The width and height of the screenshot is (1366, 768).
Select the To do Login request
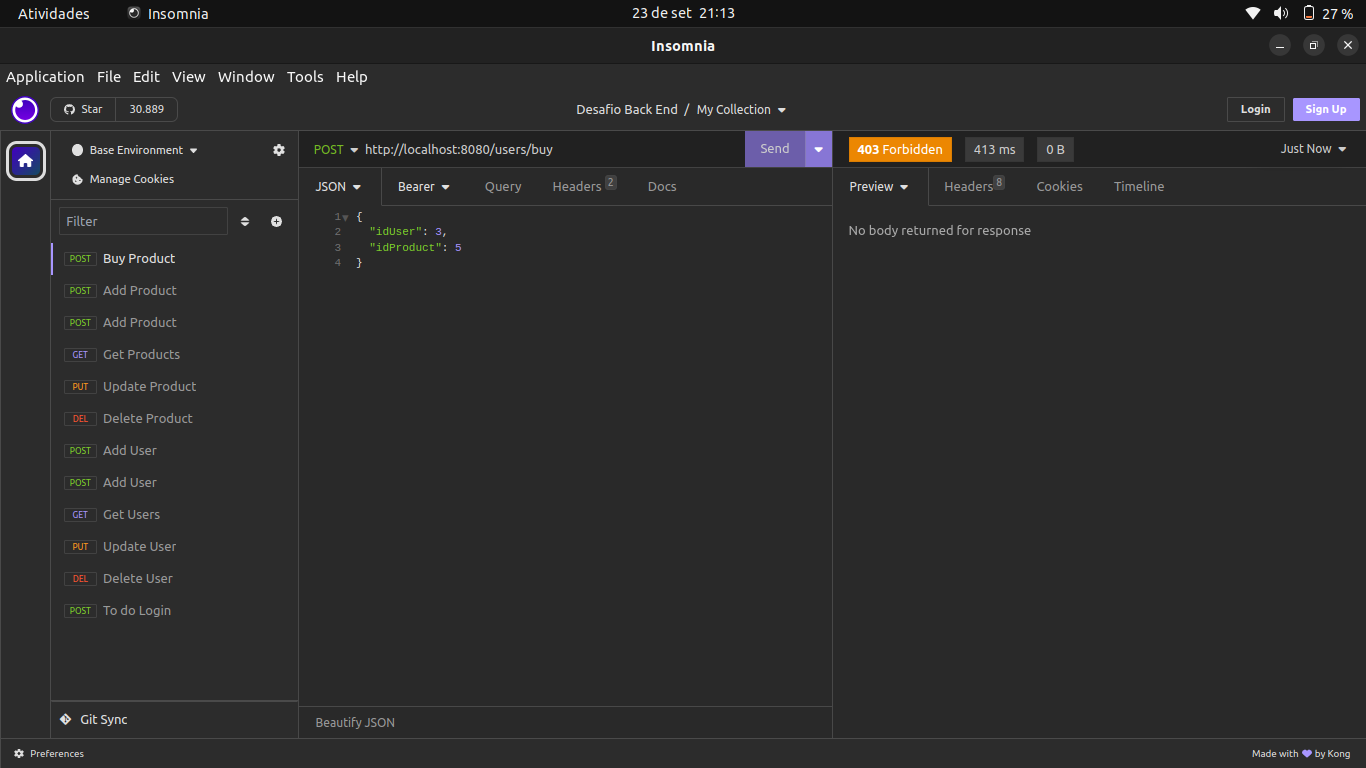[x=175, y=611]
